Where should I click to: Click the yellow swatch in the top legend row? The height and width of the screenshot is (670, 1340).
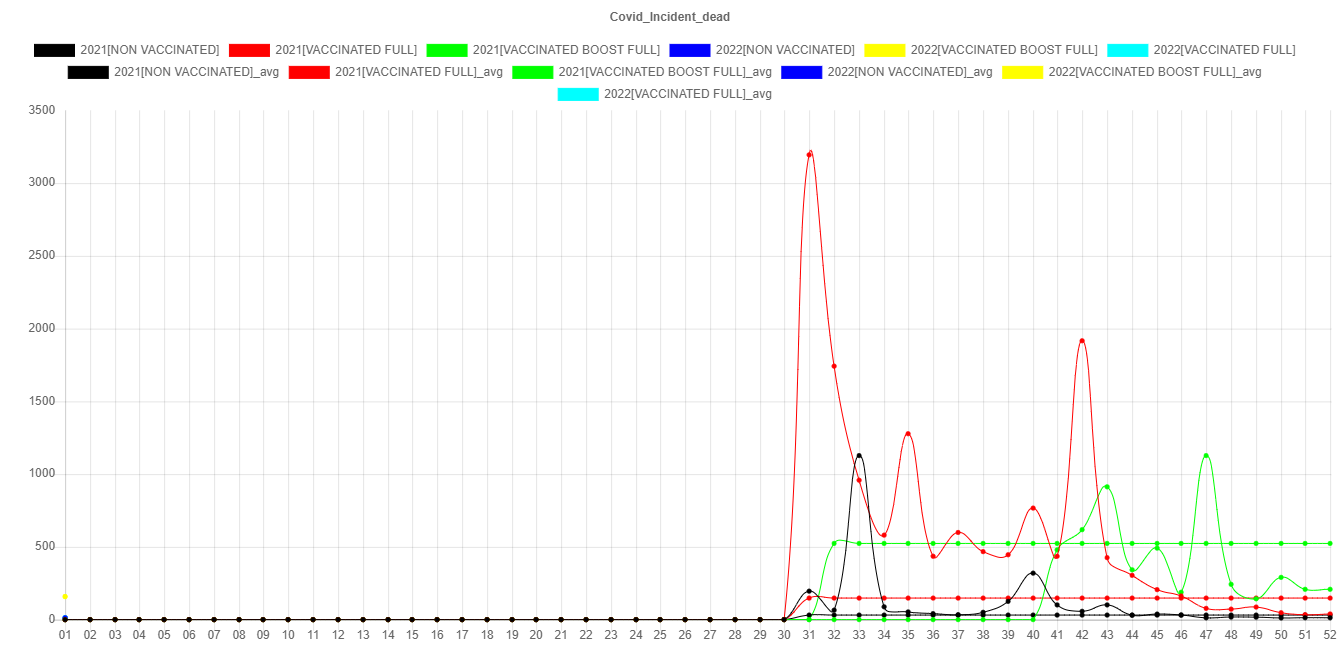884,50
